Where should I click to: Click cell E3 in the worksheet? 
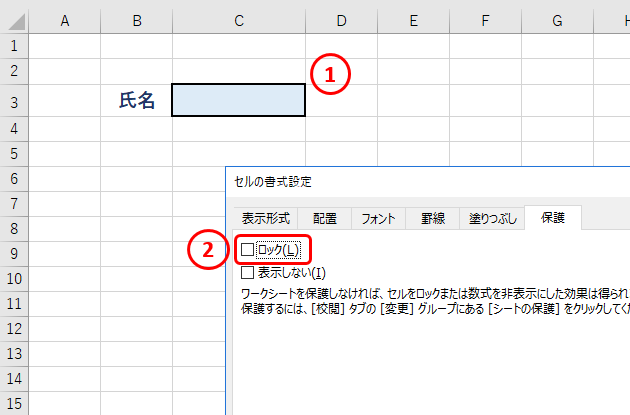coord(413,100)
